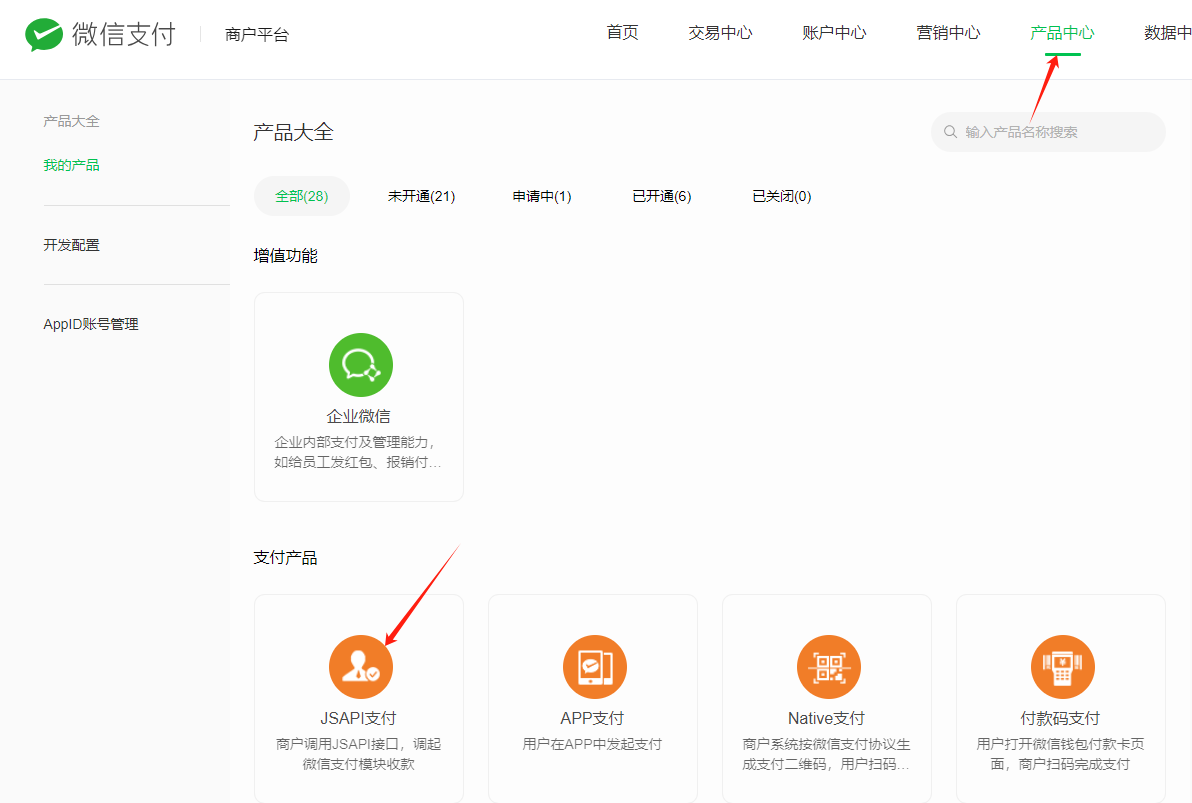Filter by 申请中(1) tab
The width and height of the screenshot is (1192, 803).
pos(542,196)
